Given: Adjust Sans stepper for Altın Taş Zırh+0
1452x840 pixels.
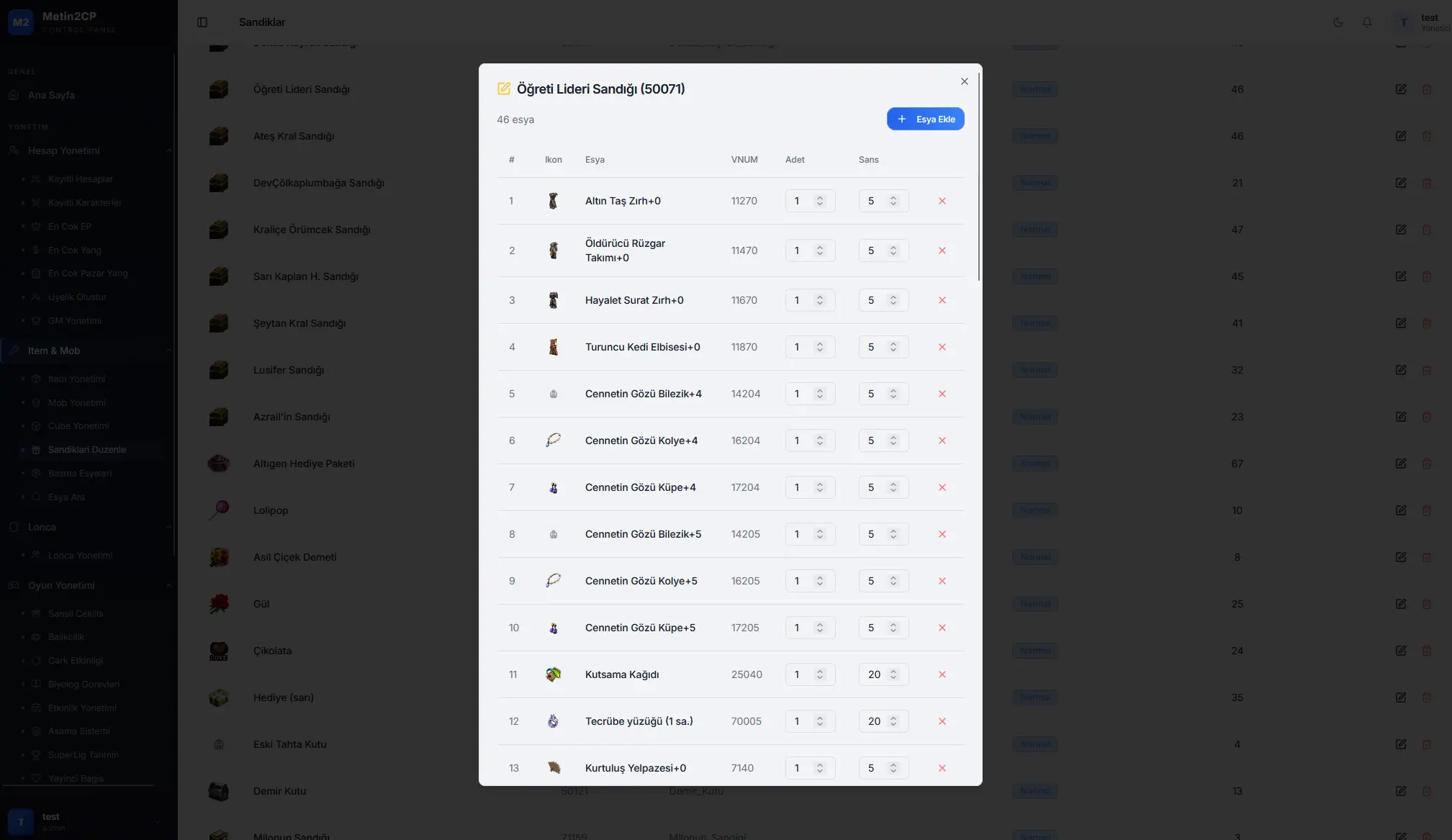Looking at the screenshot, I should (x=893, y=201).
